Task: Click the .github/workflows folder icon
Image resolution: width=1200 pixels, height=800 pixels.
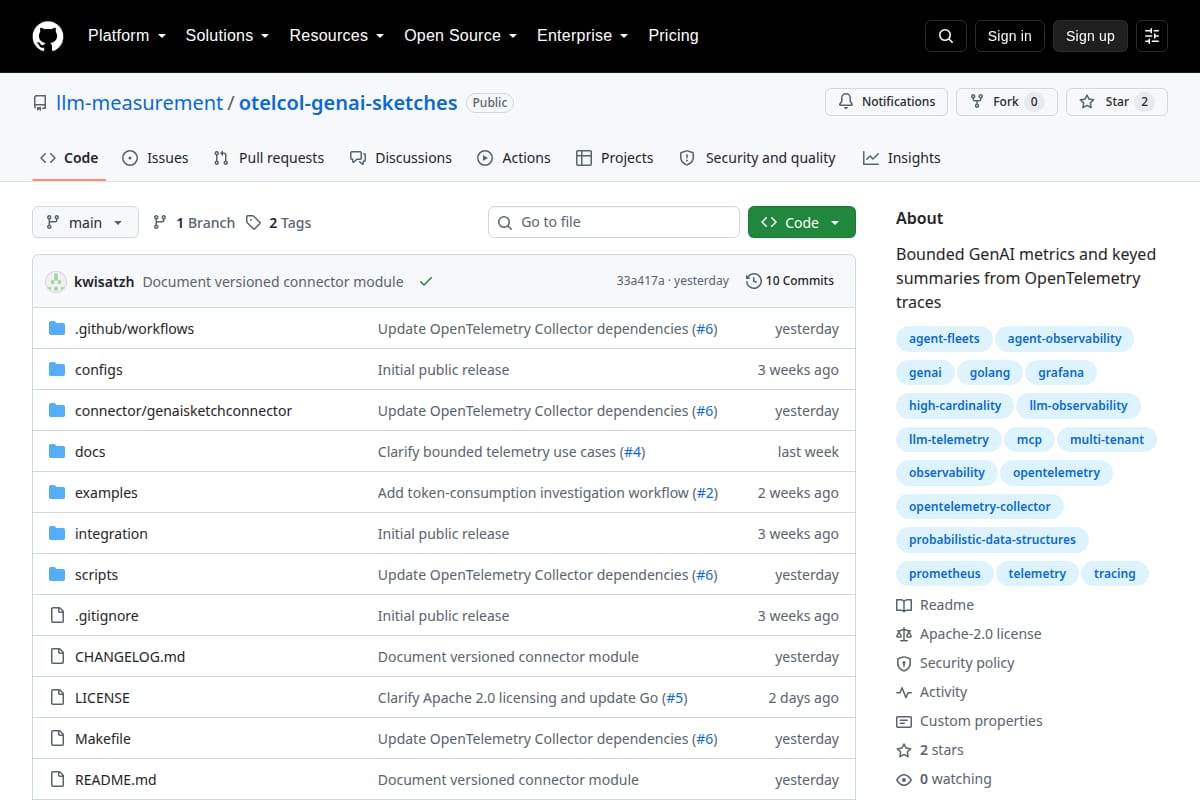Action: (x=57, y=329)
